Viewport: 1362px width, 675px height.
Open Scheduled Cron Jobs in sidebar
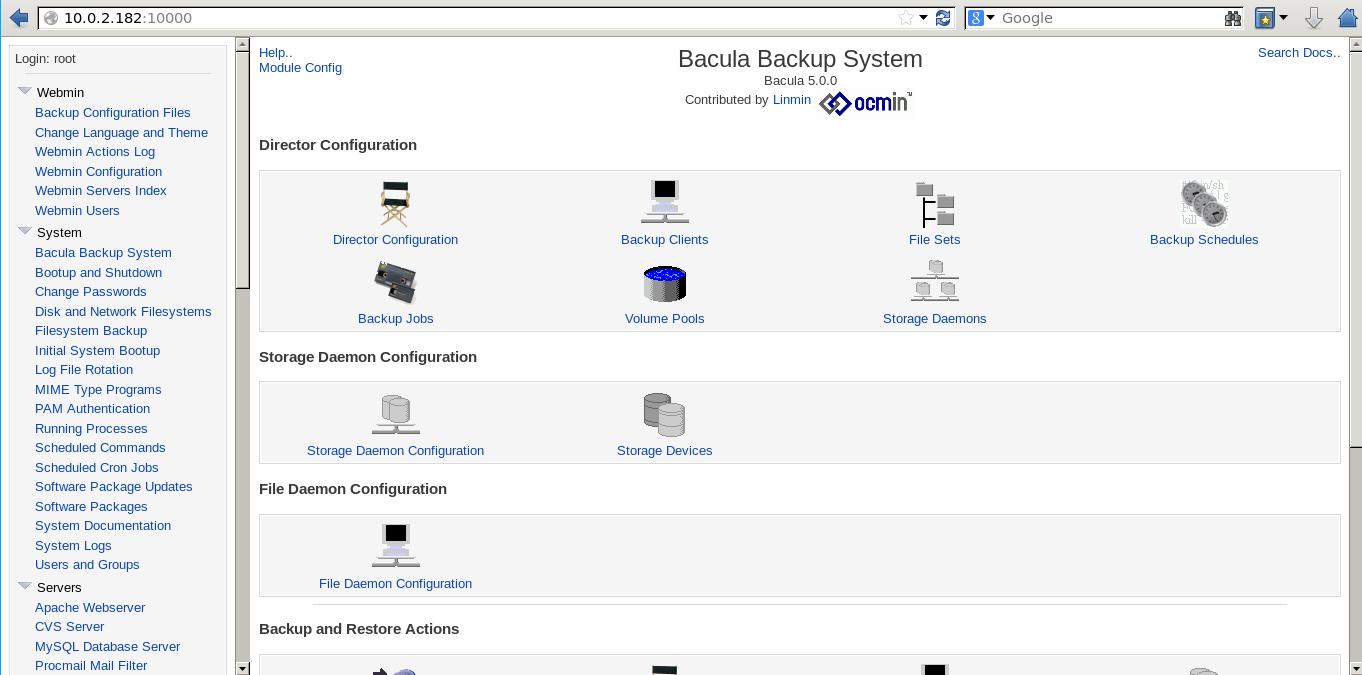96,468
